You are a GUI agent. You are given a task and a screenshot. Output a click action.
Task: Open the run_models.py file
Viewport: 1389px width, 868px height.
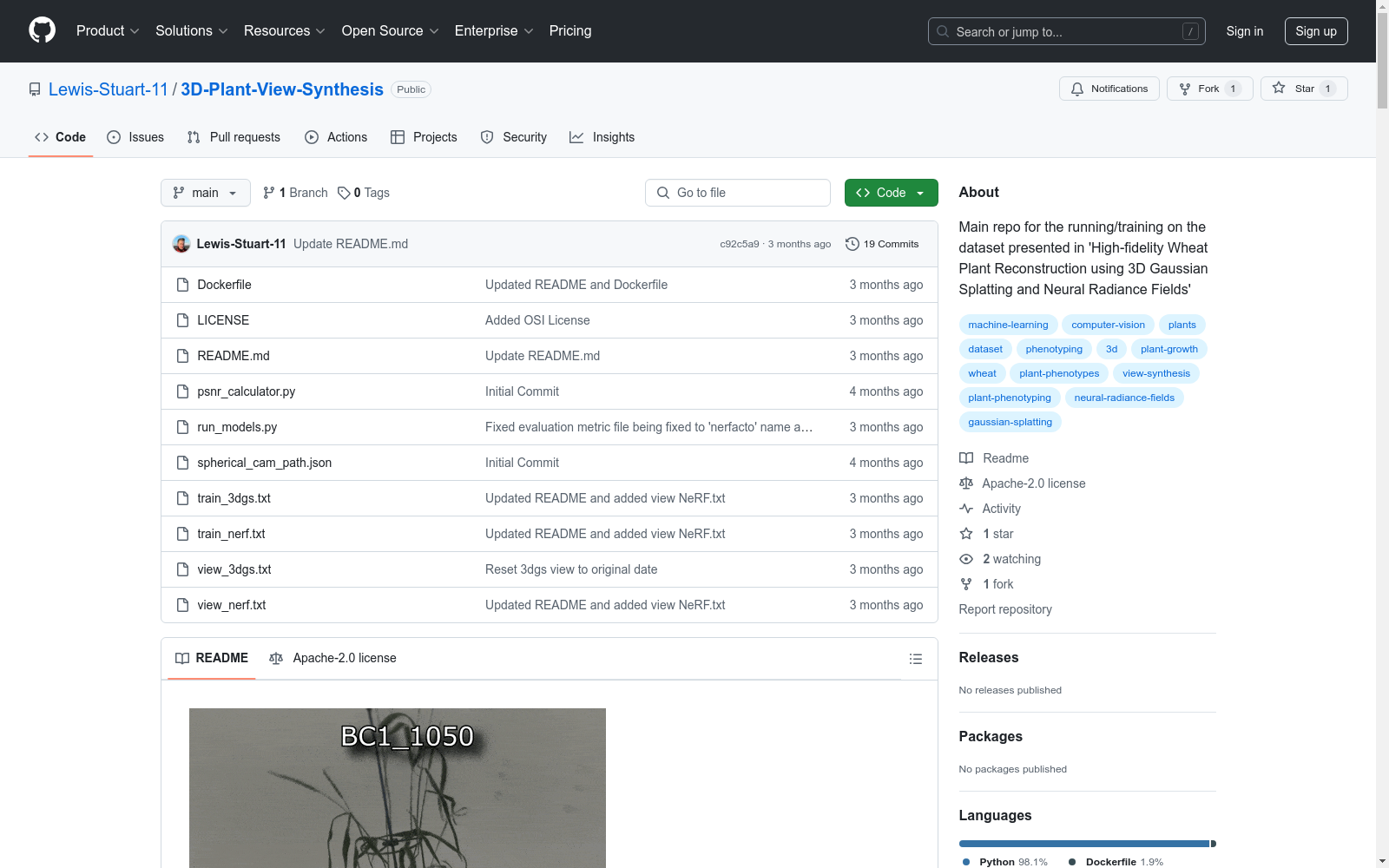pyautogui.click(x=237, y=427)
